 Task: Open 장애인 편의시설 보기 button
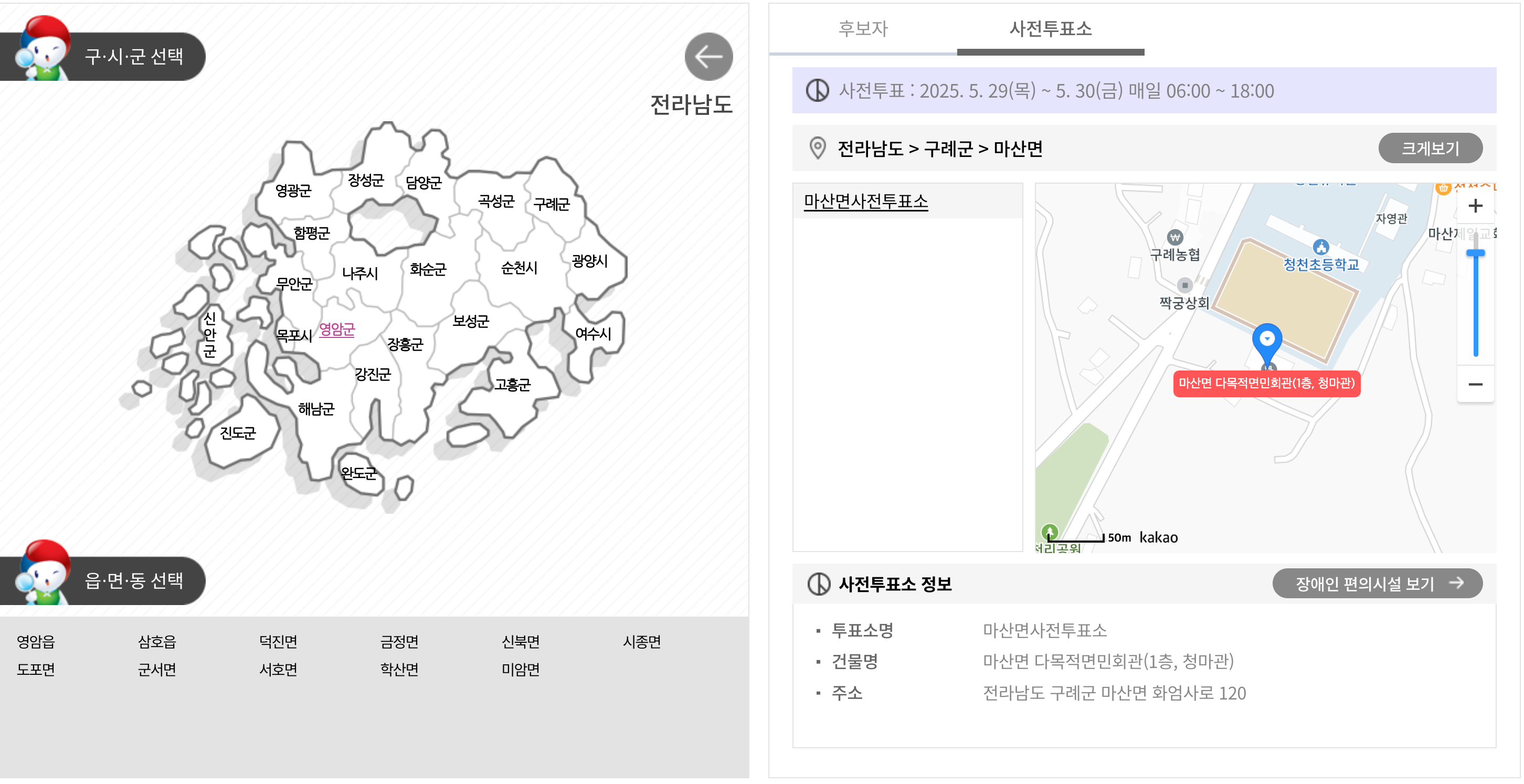(1377, 584)
